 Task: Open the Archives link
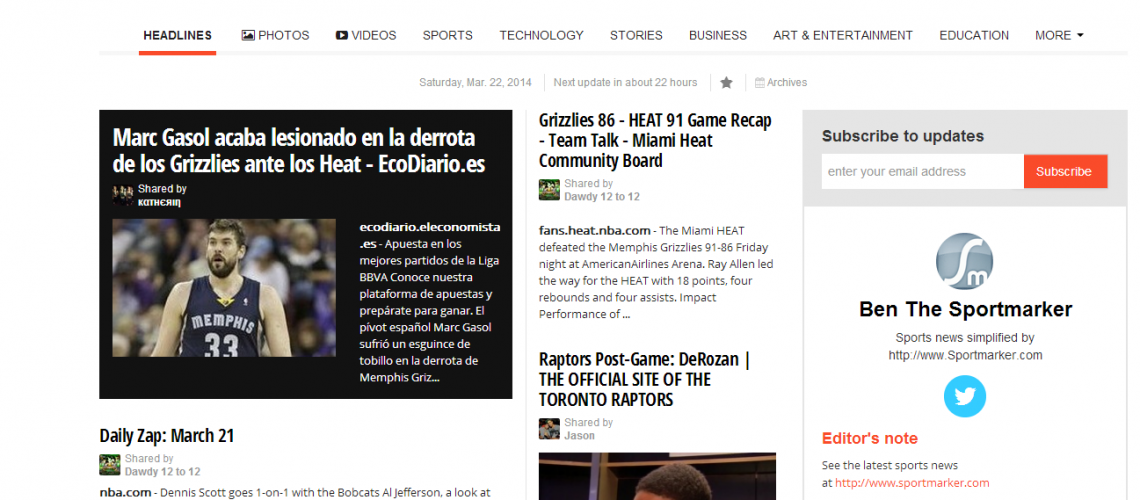(x=781, y=82)
